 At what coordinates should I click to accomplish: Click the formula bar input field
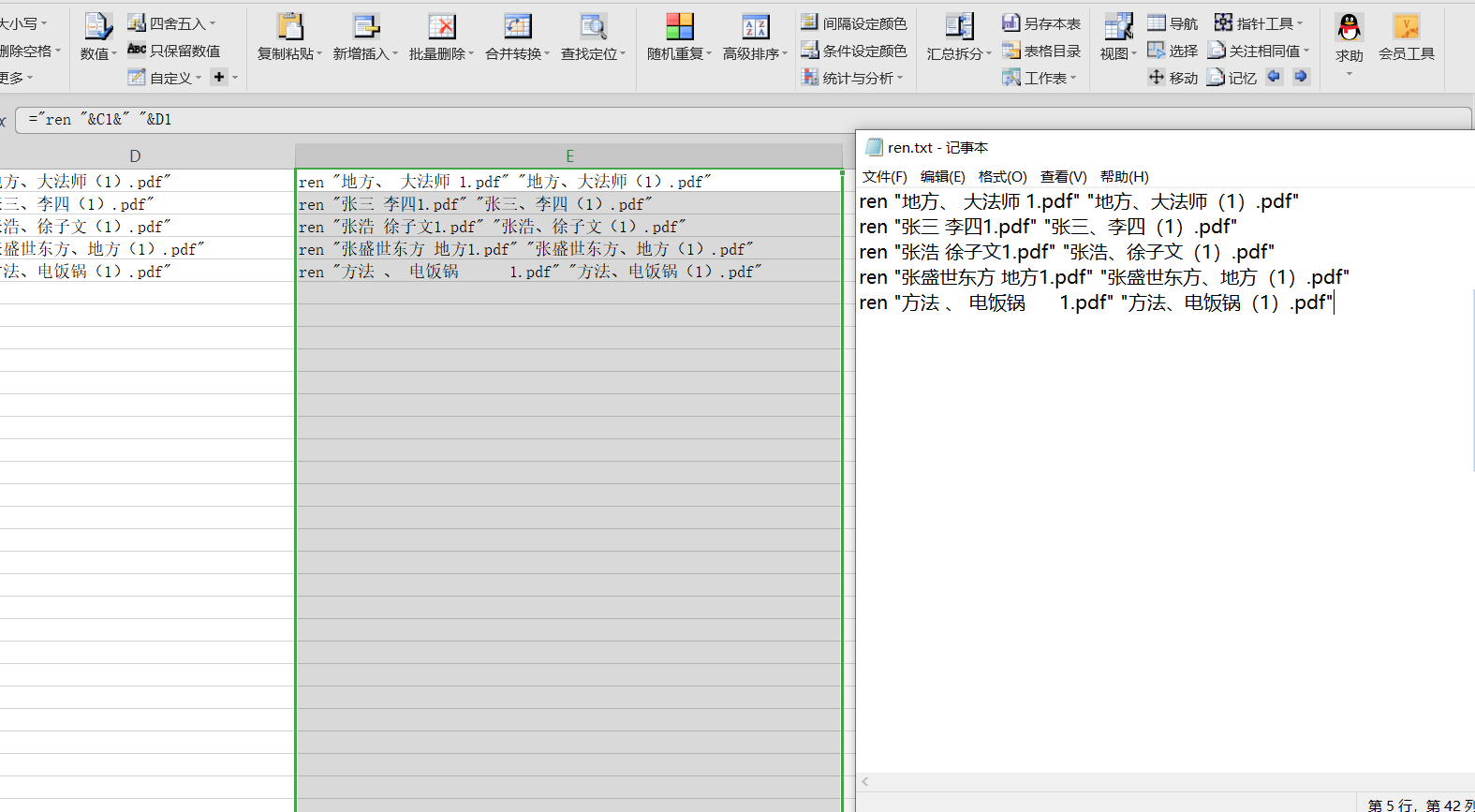[x=743, y=119]
